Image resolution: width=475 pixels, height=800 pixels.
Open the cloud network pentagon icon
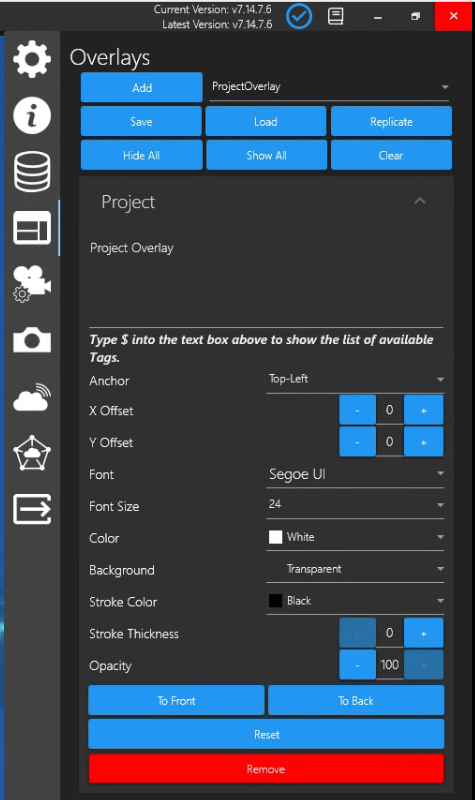32,453
